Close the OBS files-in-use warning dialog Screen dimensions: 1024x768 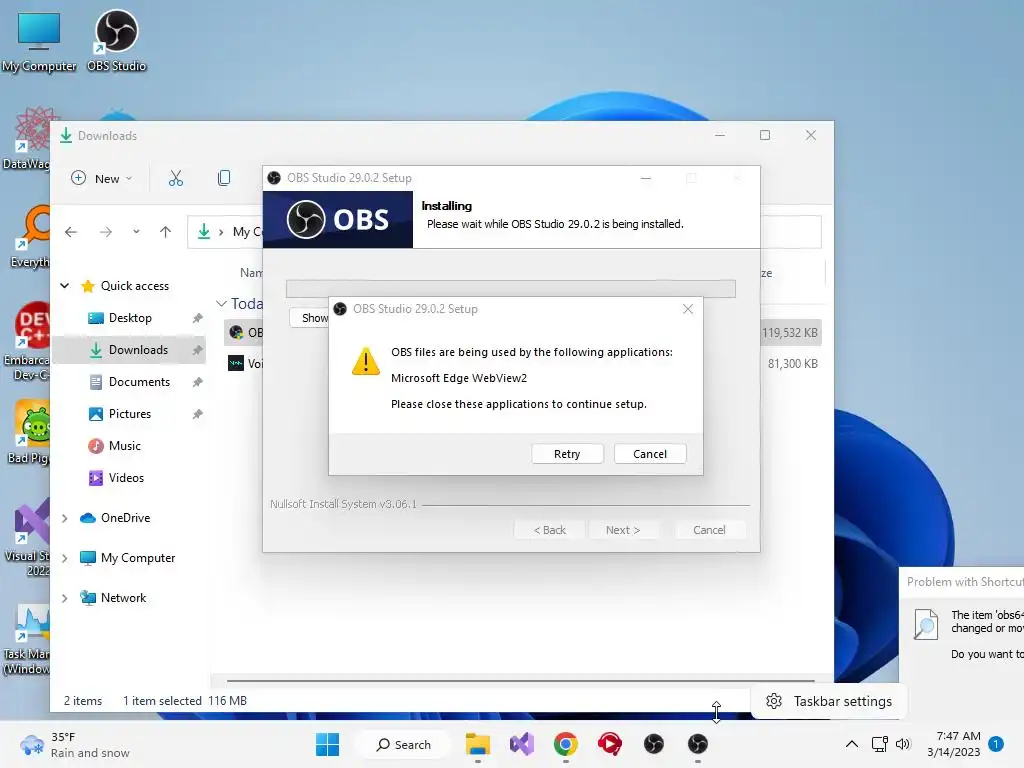[688, 309]
